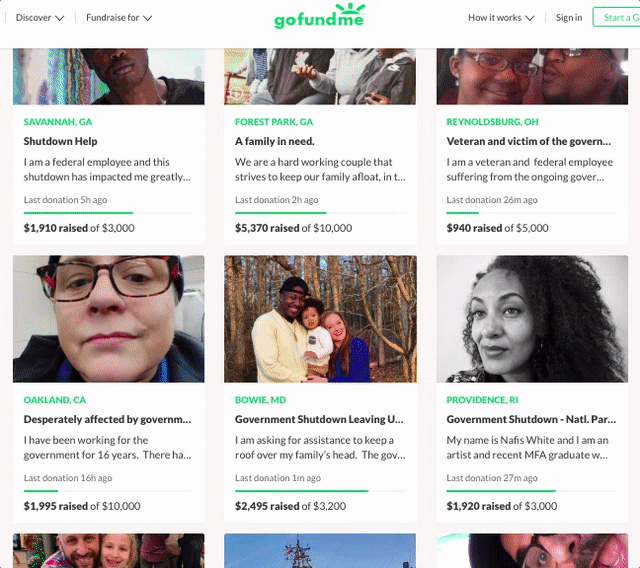
Task: Click the $5,370 raised progress bar
Action: (320, 213)
